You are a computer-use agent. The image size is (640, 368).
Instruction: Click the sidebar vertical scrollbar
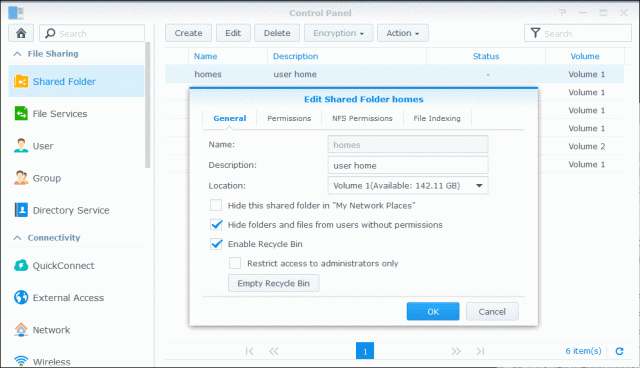click(x=148, y=105)
